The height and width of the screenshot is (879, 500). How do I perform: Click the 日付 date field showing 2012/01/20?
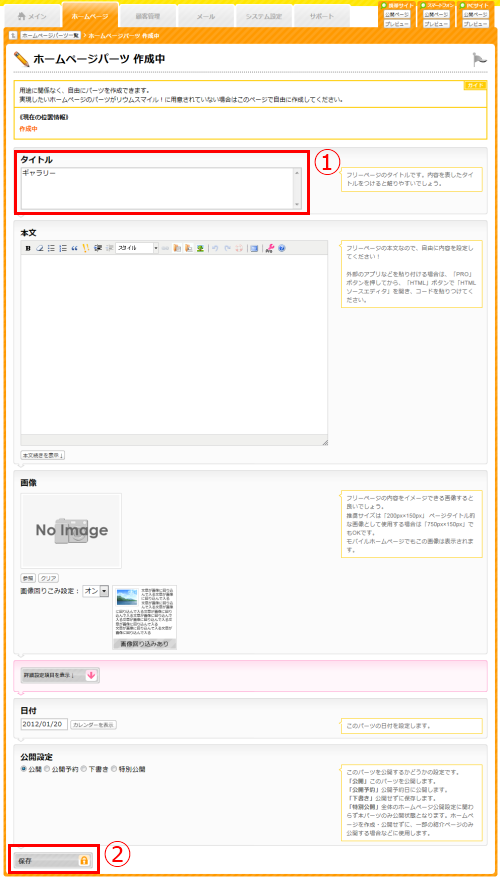[x=44, y=724]
